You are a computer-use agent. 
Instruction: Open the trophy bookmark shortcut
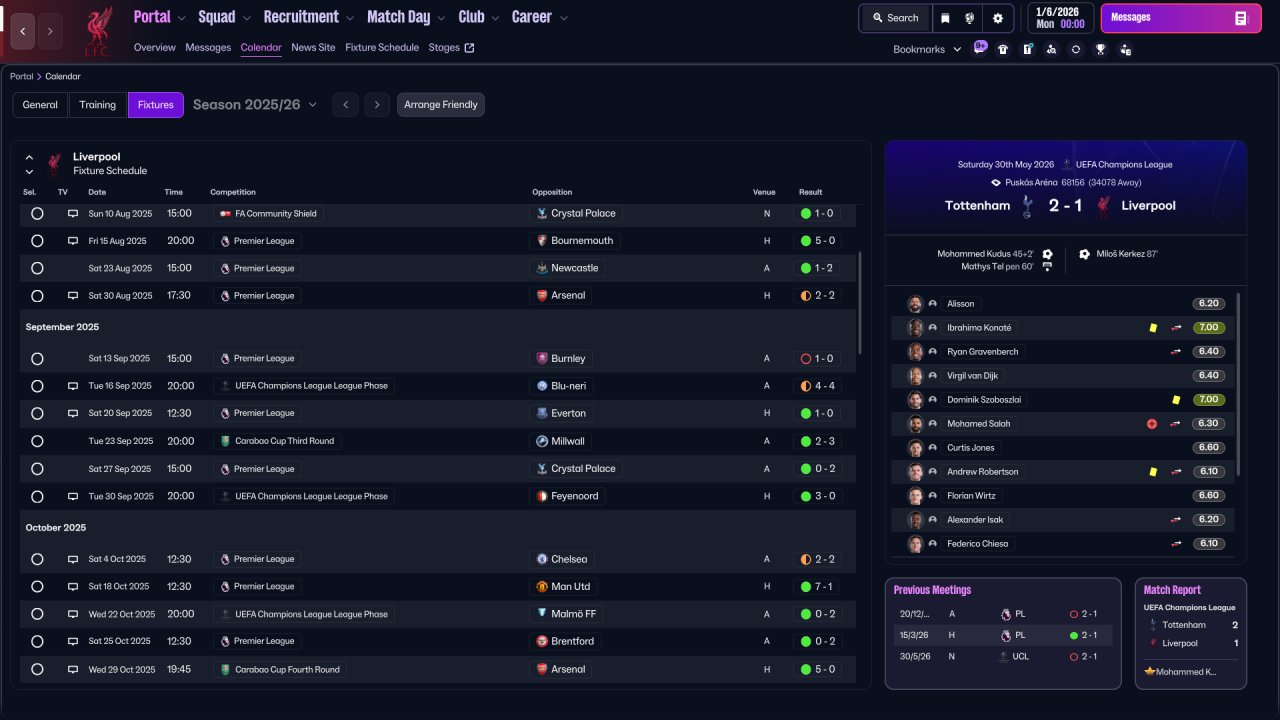click(x=1100, y=49)
